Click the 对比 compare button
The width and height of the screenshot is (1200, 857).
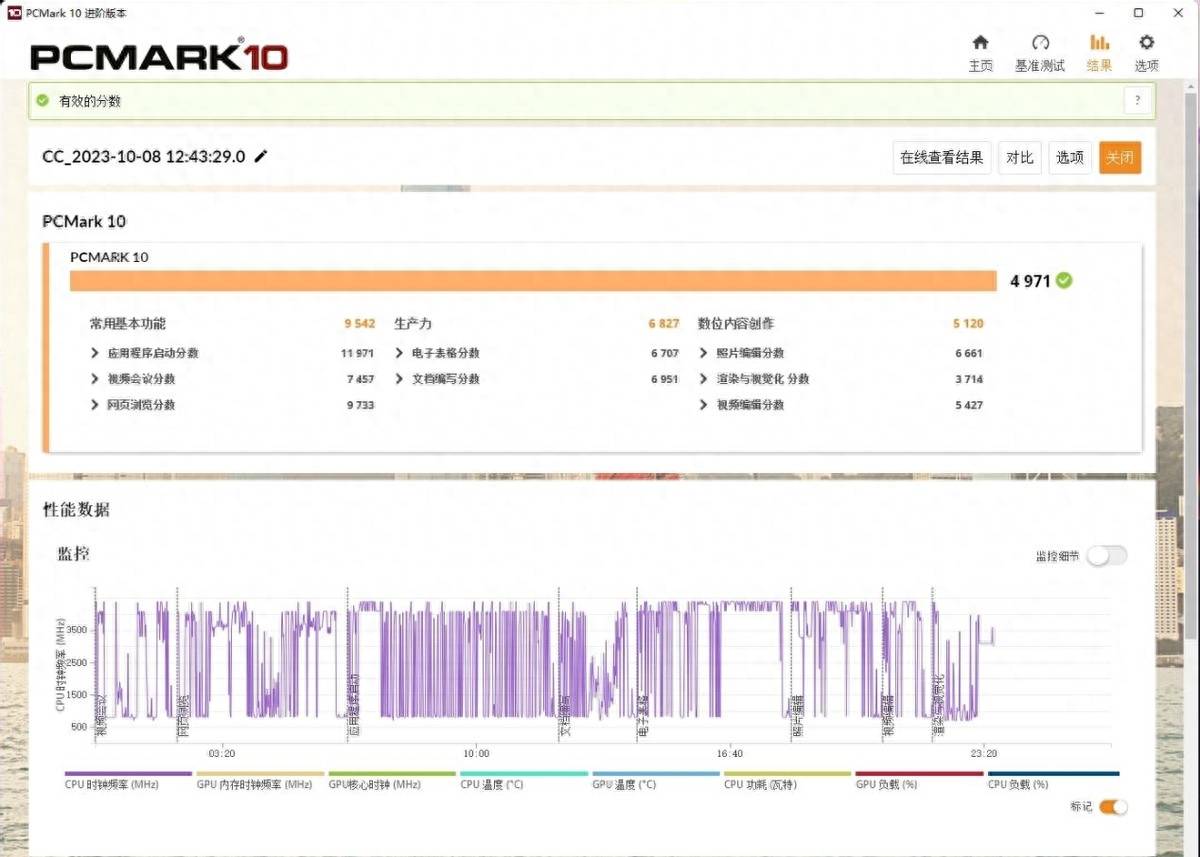(1020, 157)
